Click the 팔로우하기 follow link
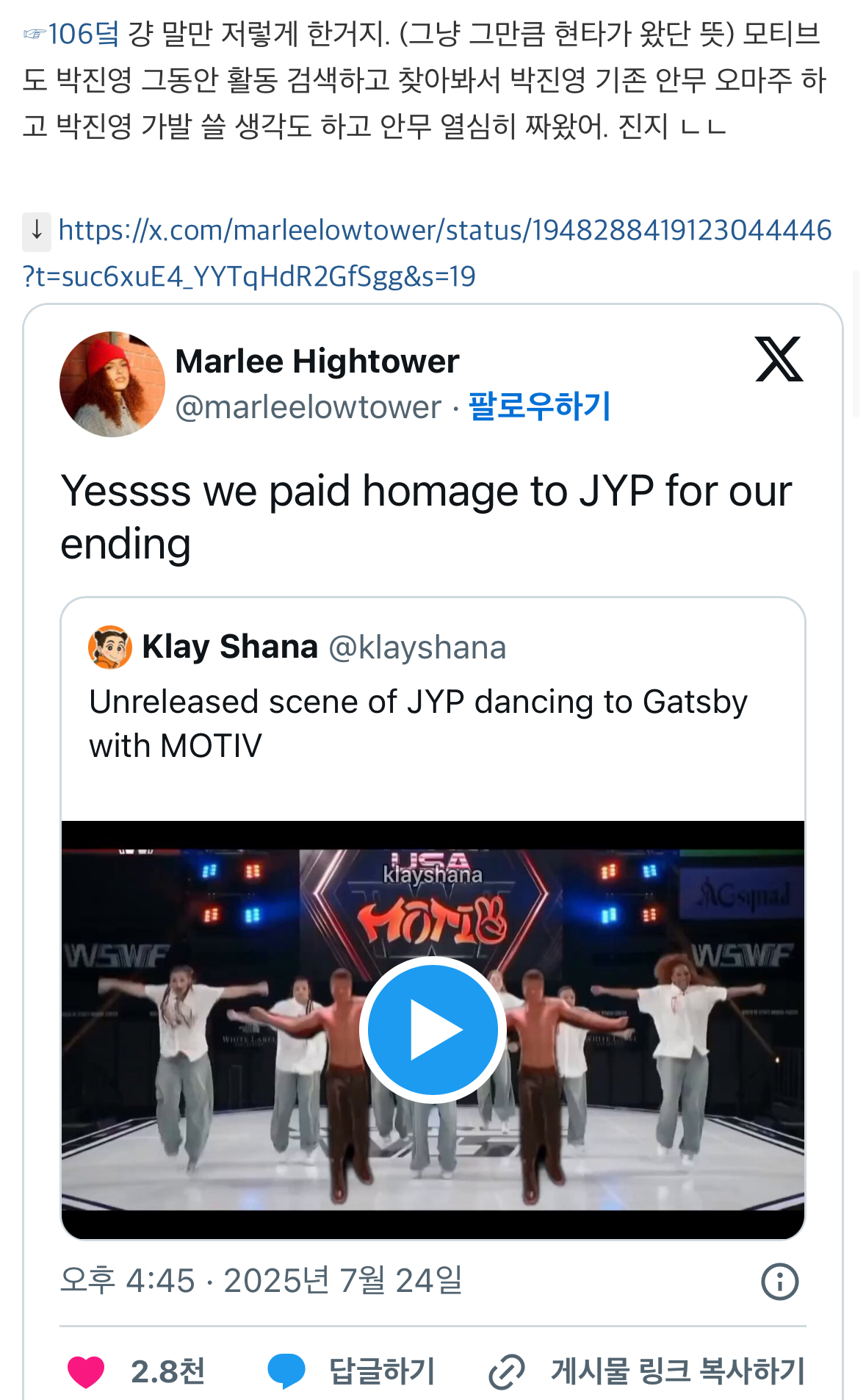866x1400 pixels. click(x=539, y=406)
